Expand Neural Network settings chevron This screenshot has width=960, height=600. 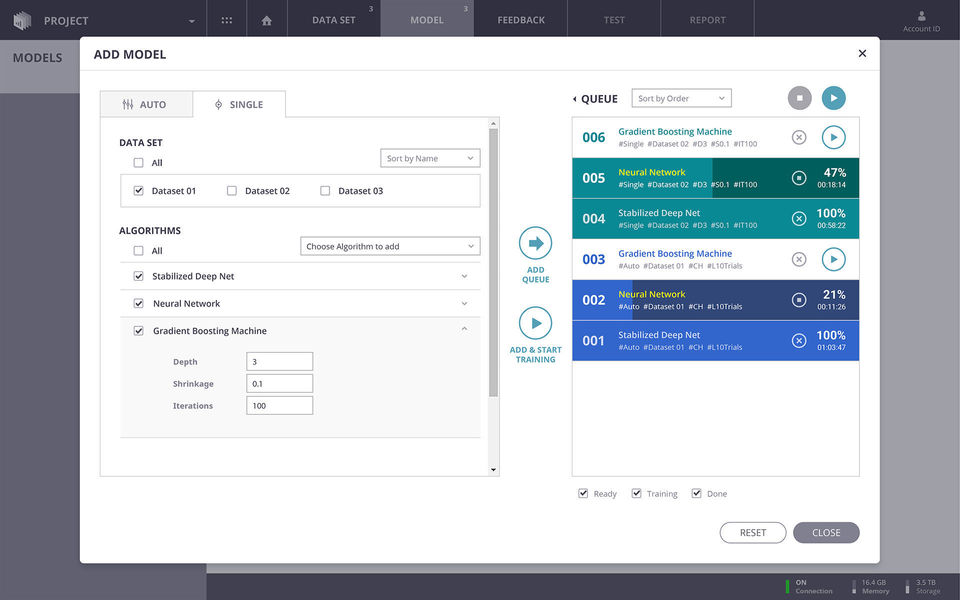click(x=464, y=304)
